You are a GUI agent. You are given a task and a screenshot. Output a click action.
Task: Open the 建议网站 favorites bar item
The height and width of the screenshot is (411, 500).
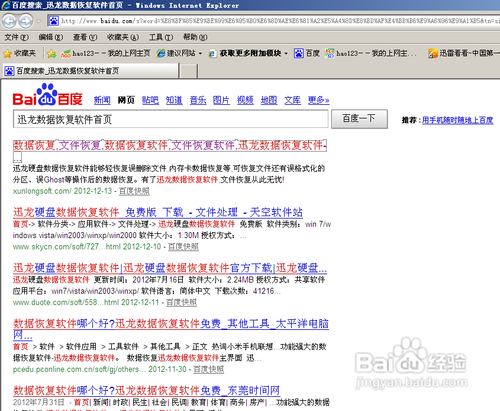point(176,53)
